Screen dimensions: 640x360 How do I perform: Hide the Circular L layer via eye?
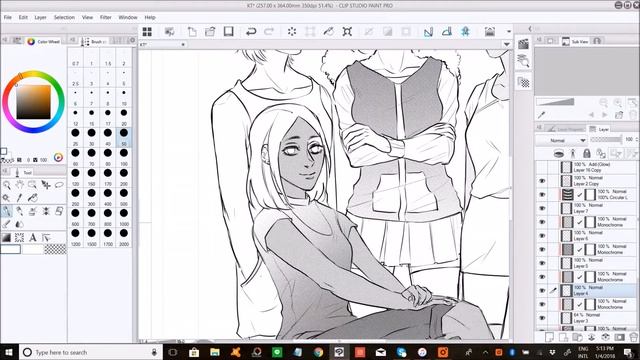pyautogui.click(x=542, y=194)
